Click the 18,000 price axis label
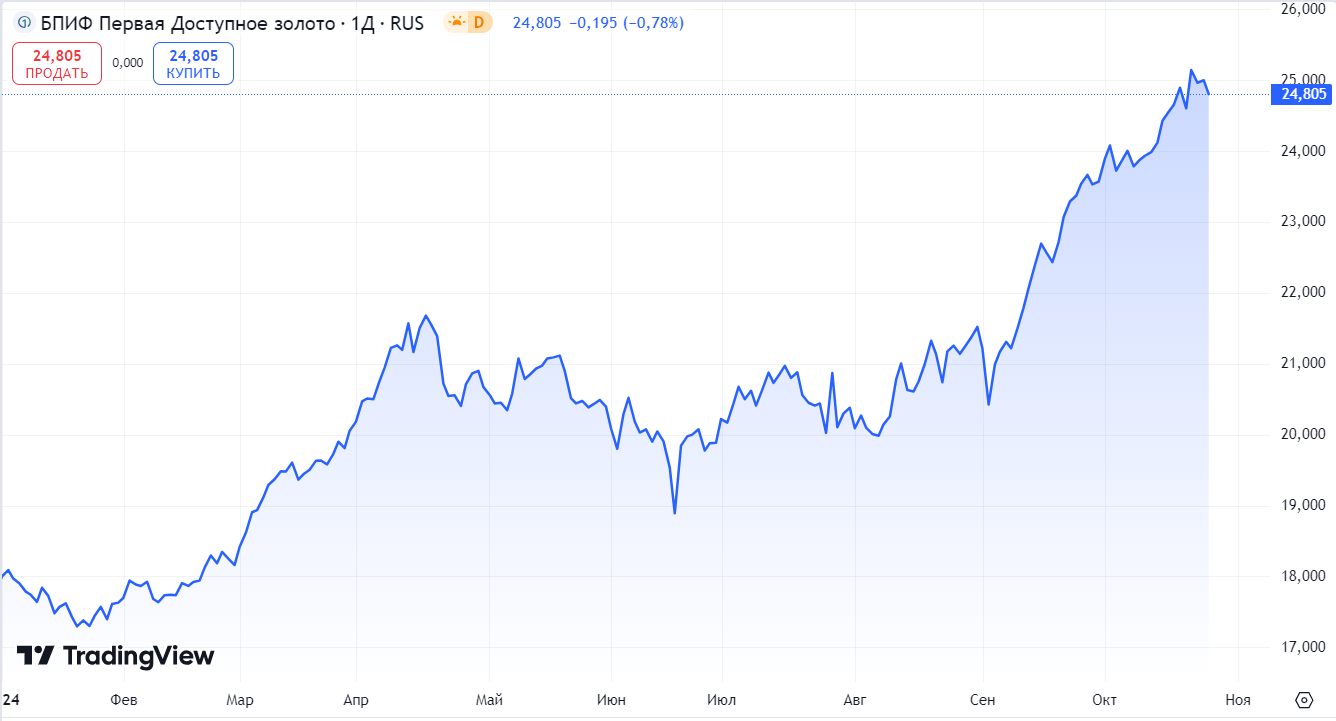The image size is (1336, 721). (x=1301, y=576)
